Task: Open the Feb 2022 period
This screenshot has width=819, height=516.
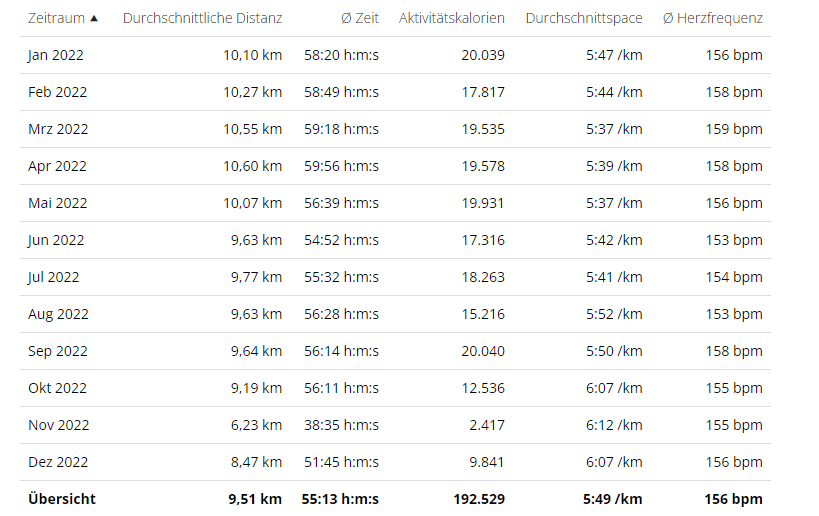Action: [57, 92]
